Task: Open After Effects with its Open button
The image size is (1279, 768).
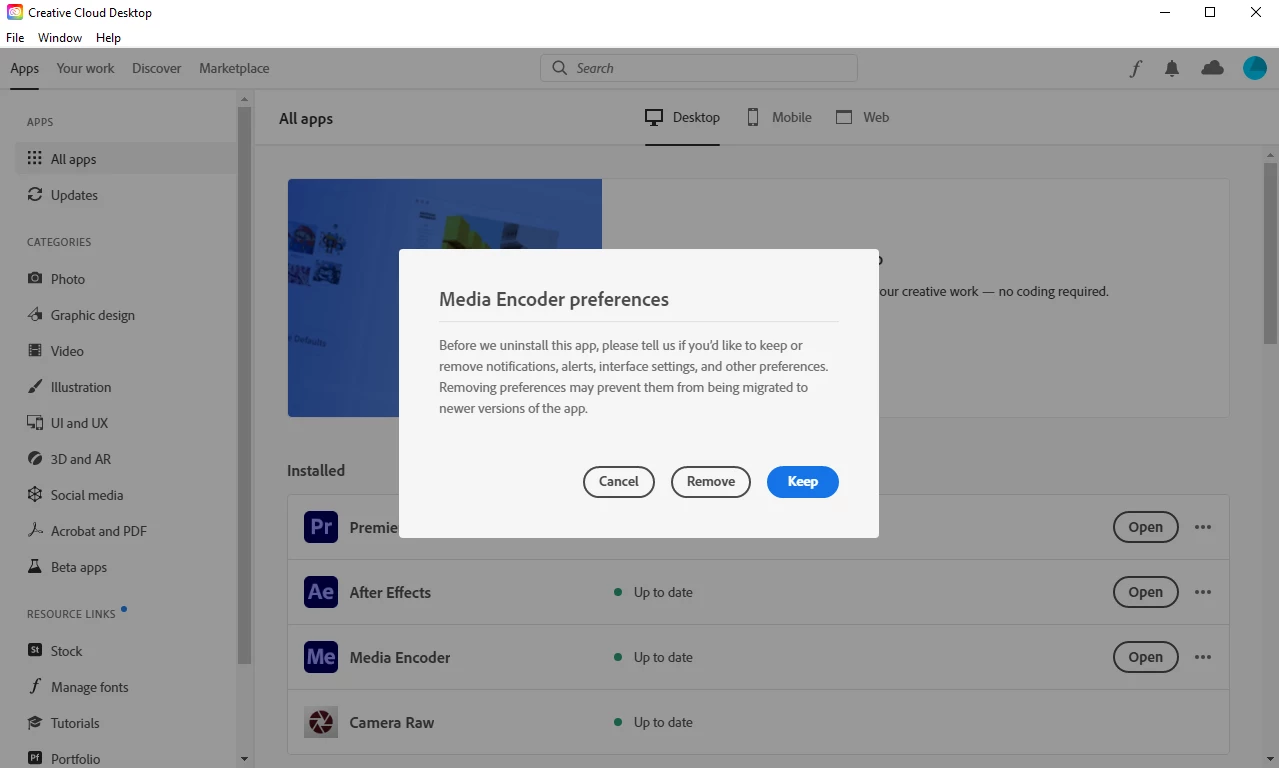Action: point(1145,592)
